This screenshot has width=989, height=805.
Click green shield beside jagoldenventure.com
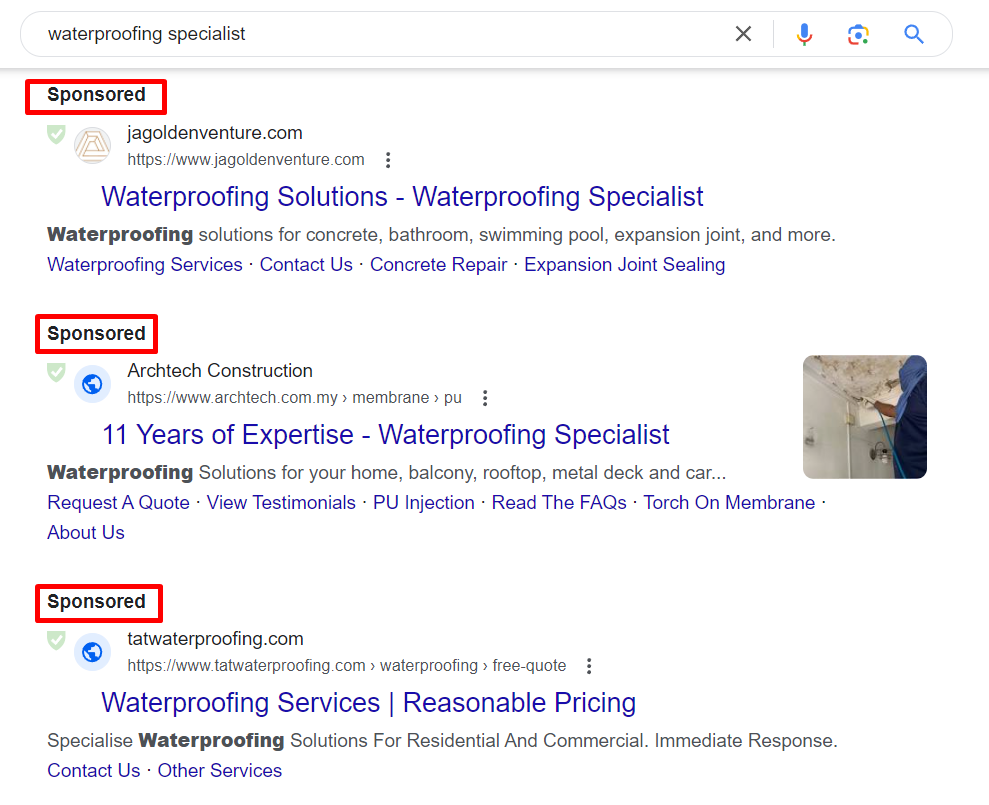[x=57, y=134]
